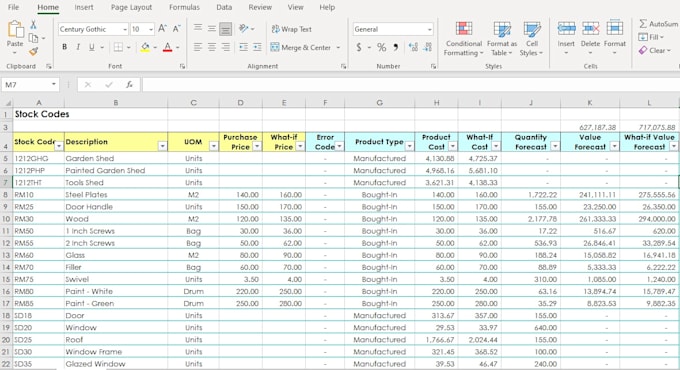This screenshot has width=680, height=370.
Task: Decrease font size with small A
Action: [177, 29]
